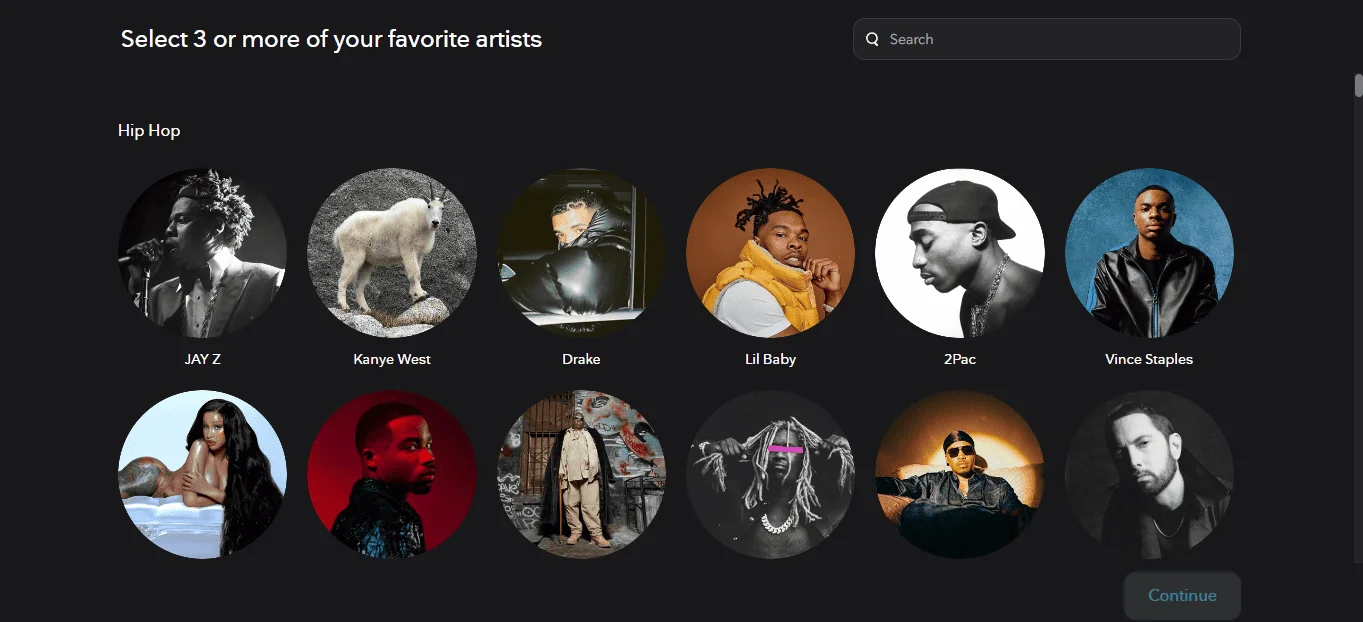Choose the black-and-white bearded artist portrait
The image size is (1363, 622).
(1149, 474)
